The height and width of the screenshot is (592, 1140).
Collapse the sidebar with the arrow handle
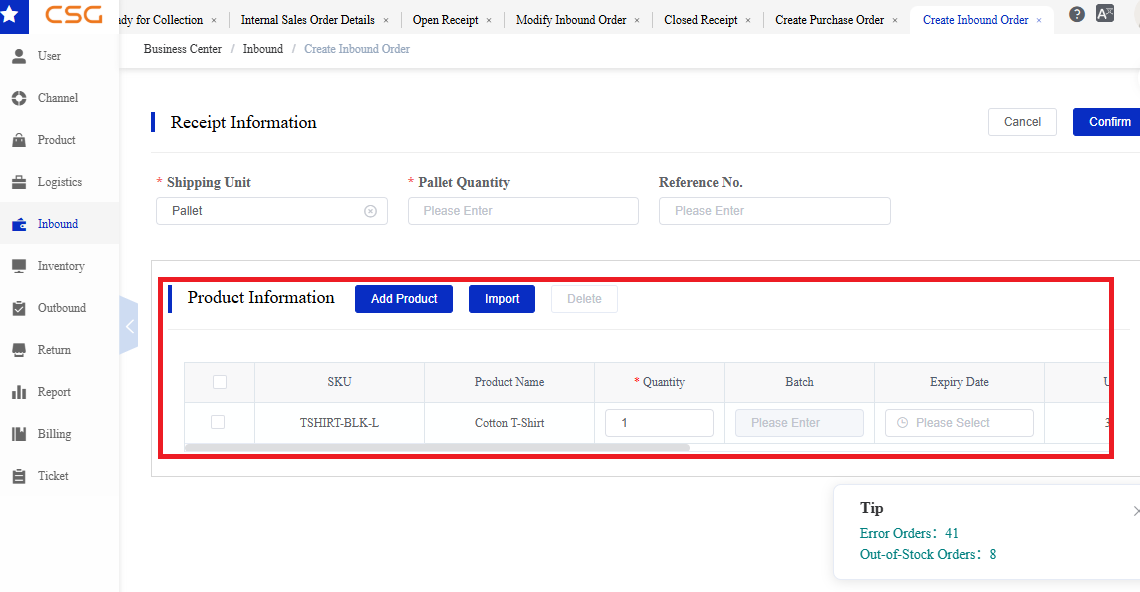129,326
